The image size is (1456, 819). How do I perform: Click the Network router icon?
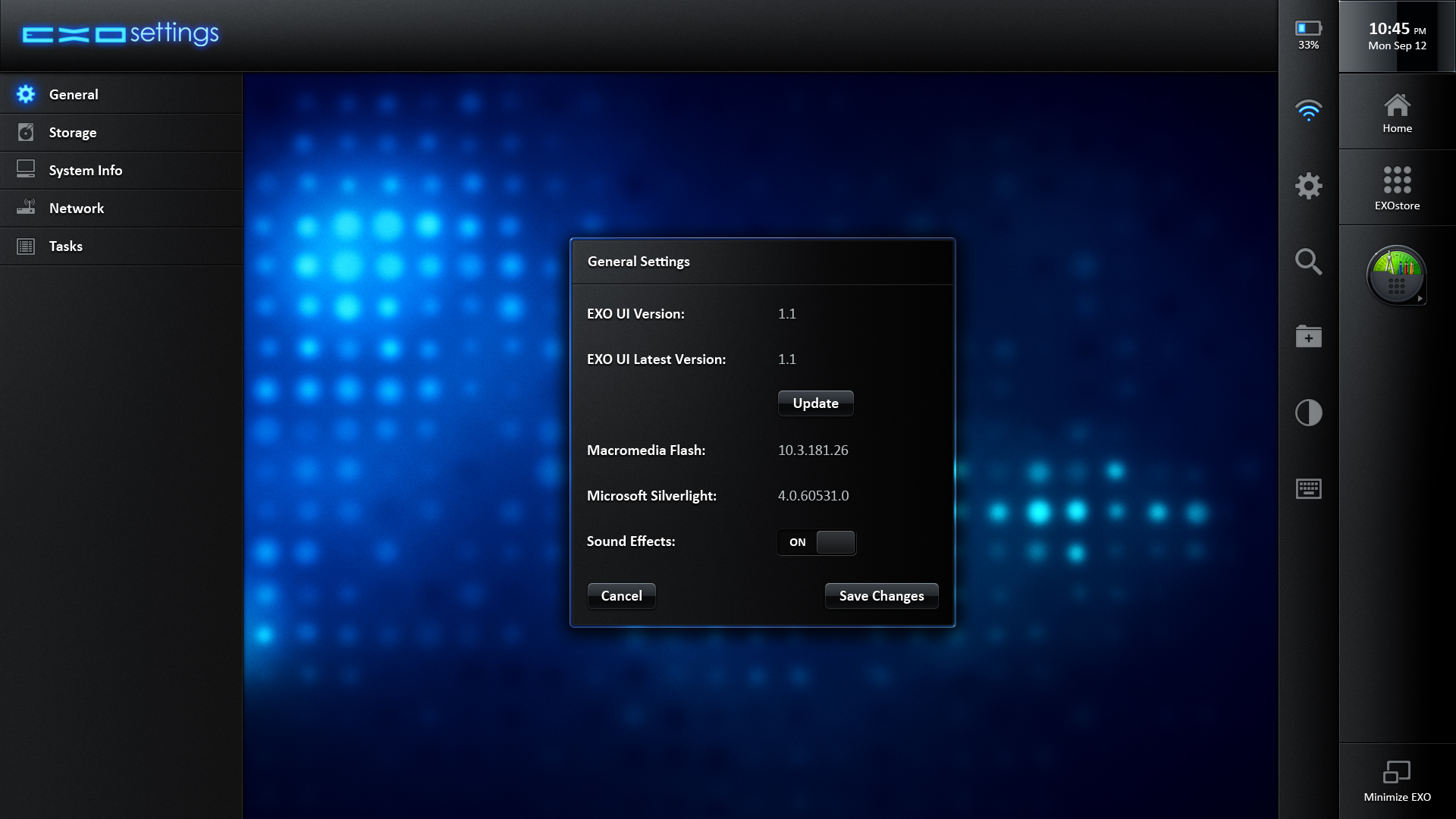(26, 207)
